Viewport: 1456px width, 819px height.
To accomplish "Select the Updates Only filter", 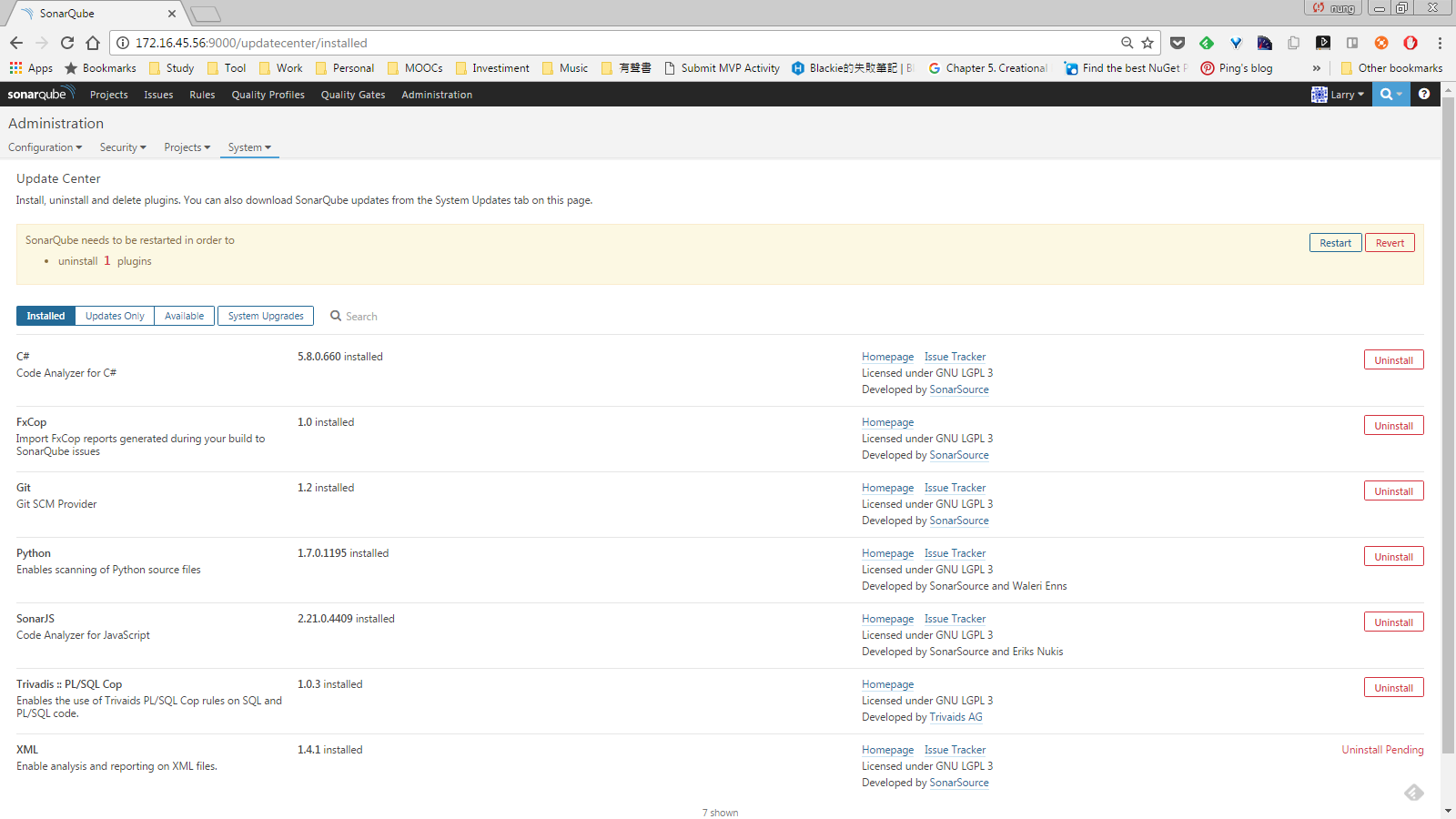I will (x=115, y=316).
